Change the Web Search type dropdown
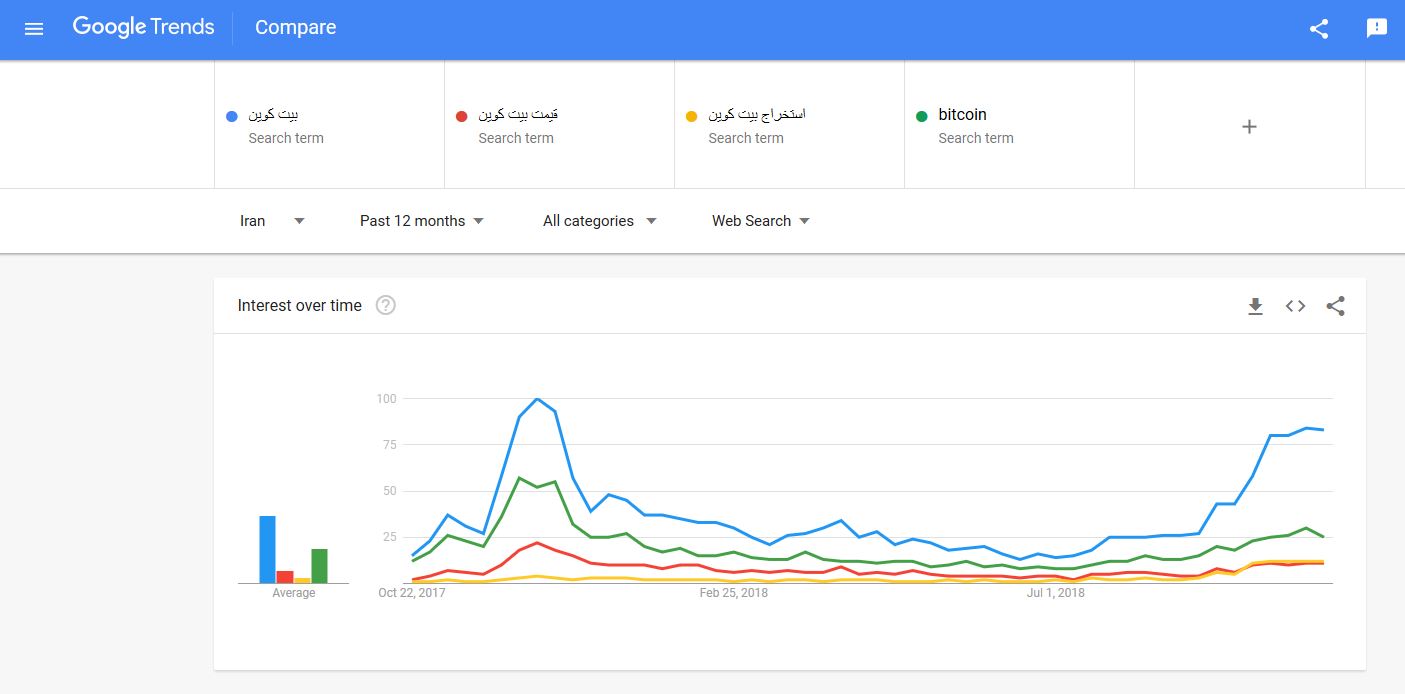The image size is (1405, 694). pyautogui.click(x=760, y=221)
